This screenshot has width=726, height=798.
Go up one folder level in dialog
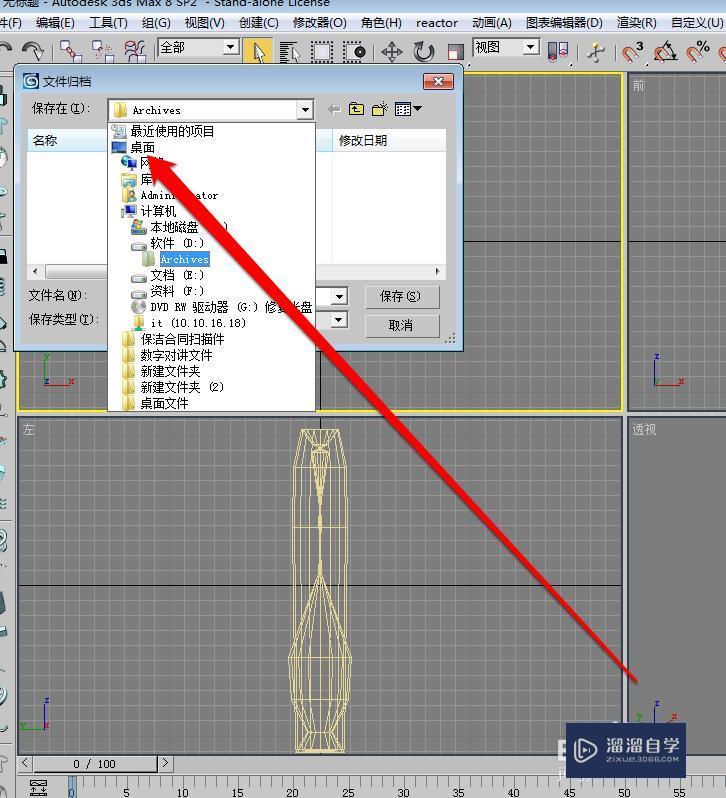[356, 109]
